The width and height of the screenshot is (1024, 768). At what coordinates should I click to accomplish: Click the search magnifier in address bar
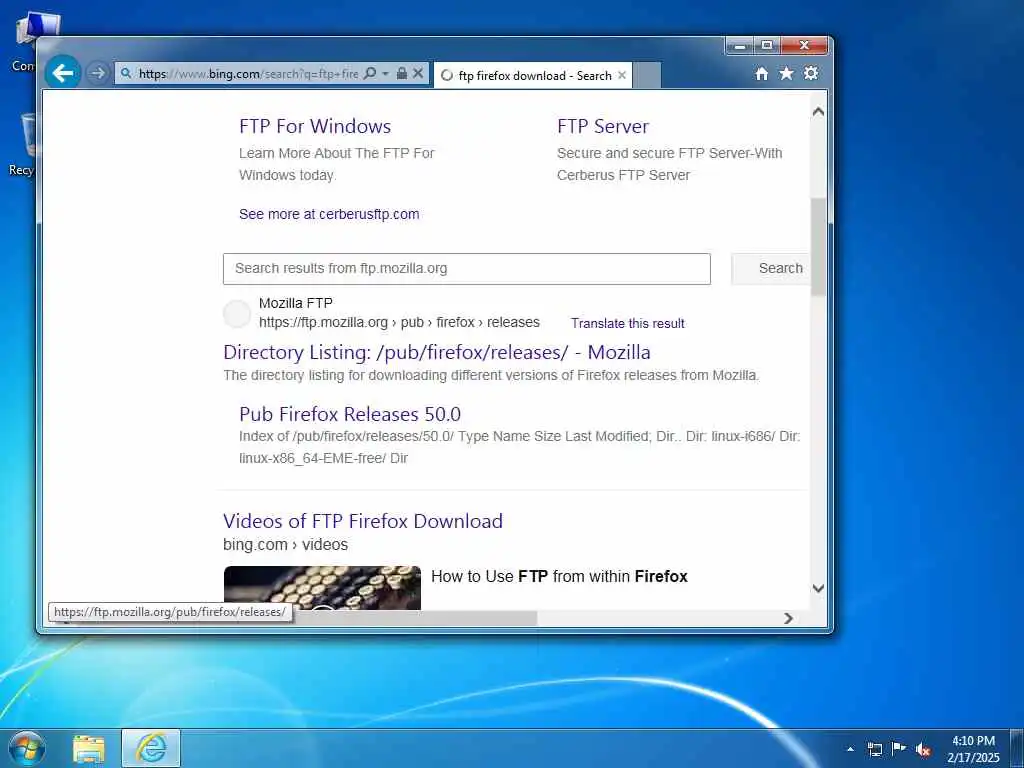tap(370, 73)
